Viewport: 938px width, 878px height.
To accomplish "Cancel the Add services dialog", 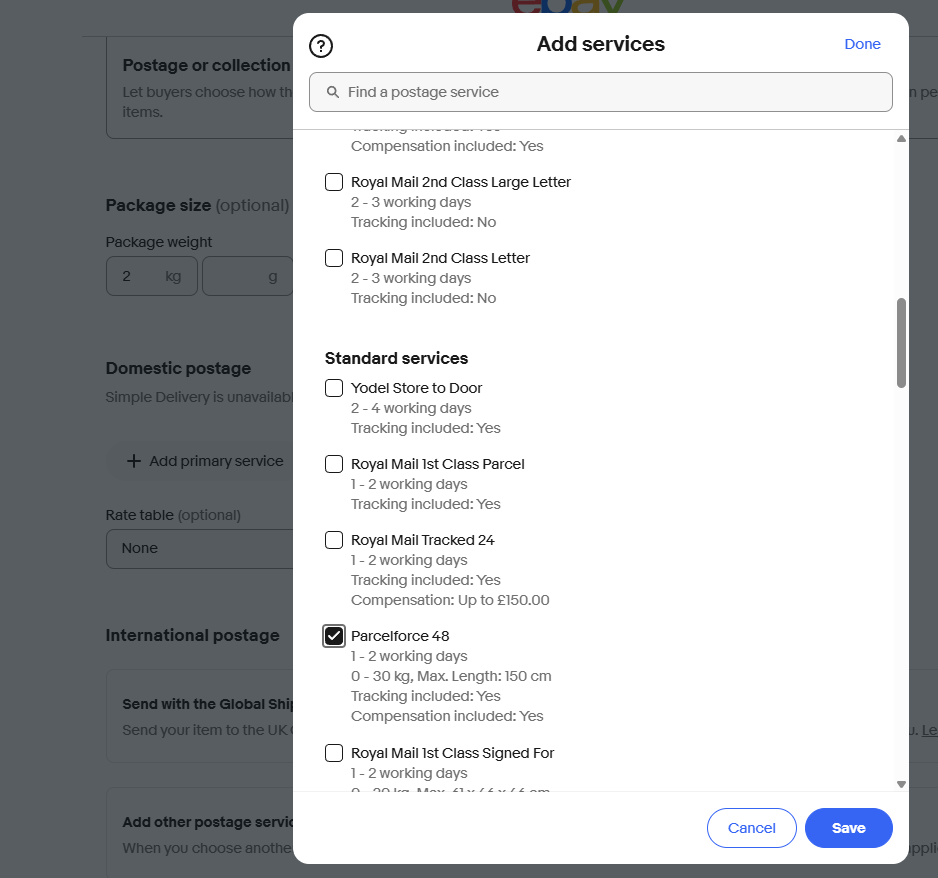I will [751, 828].
